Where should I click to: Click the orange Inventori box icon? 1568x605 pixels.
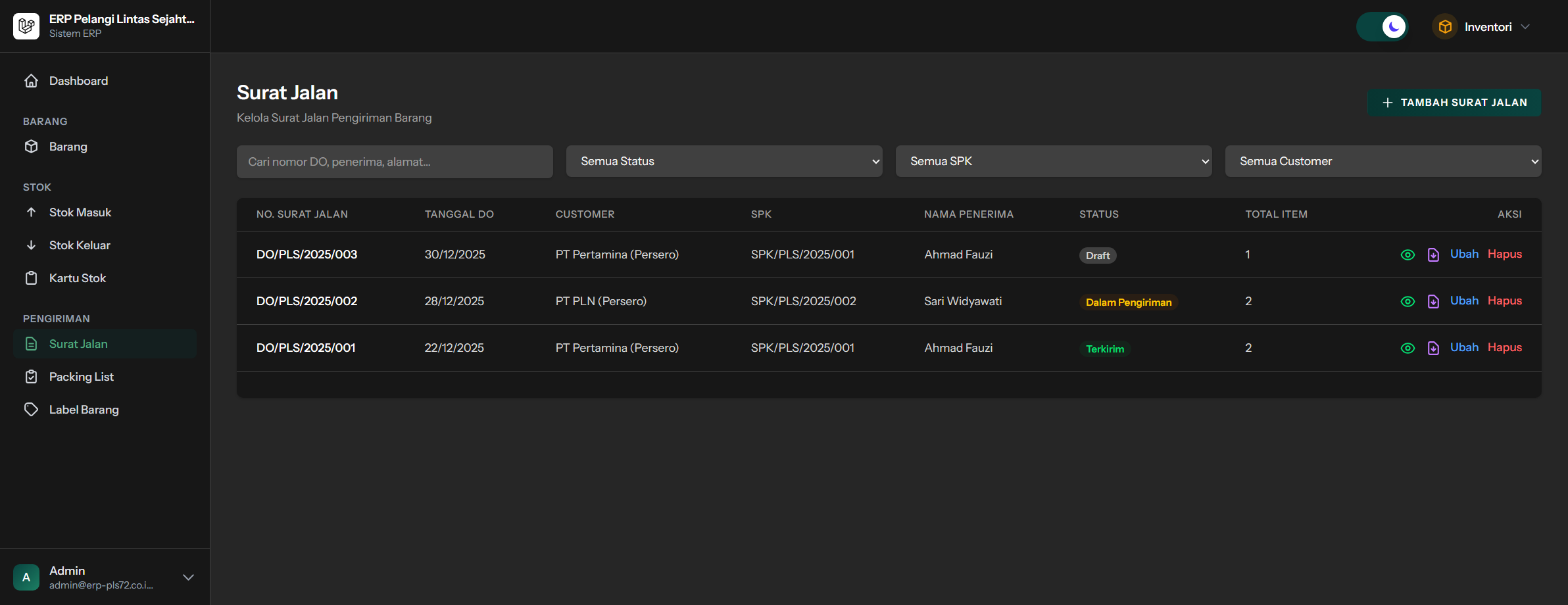pyautogui.click(x=1444, y=27)
